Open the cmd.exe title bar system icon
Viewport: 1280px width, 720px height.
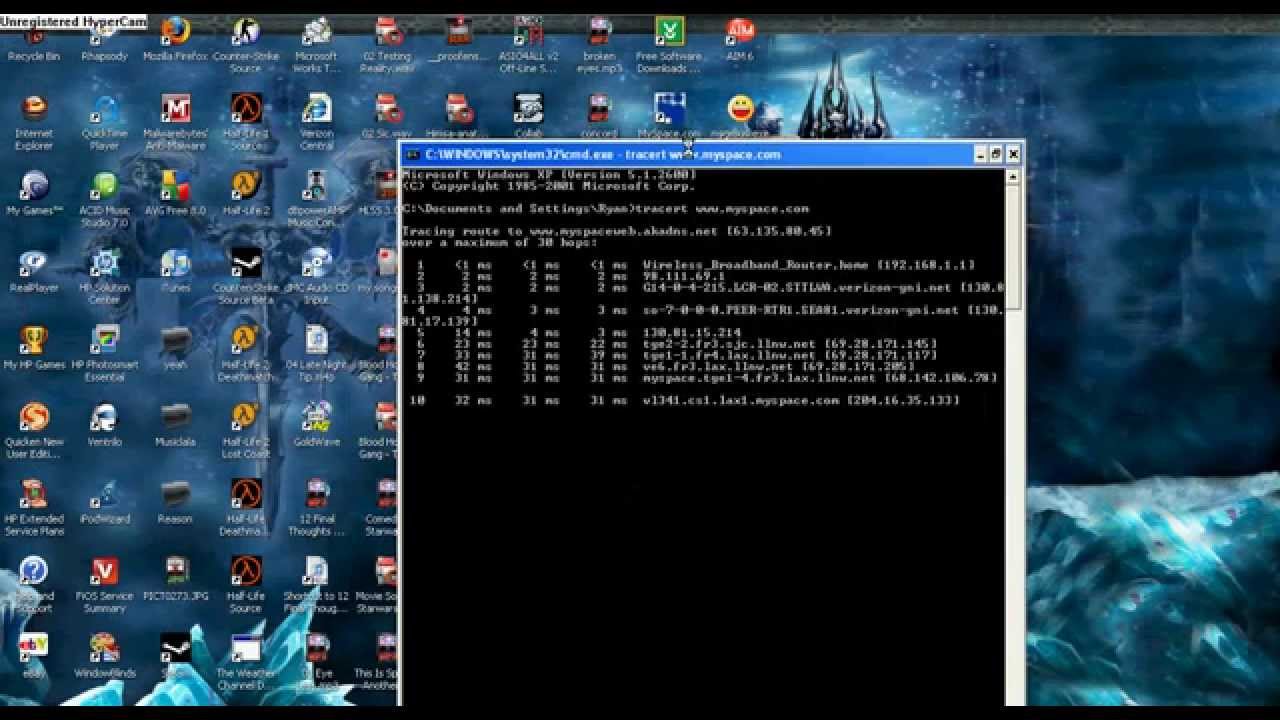pos(412,154)
